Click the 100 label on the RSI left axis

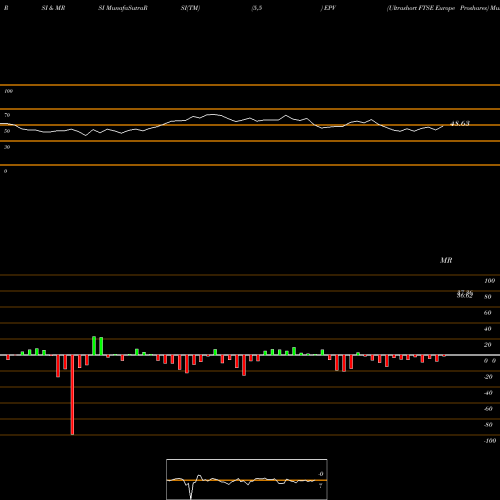click(x=8, y=91)
